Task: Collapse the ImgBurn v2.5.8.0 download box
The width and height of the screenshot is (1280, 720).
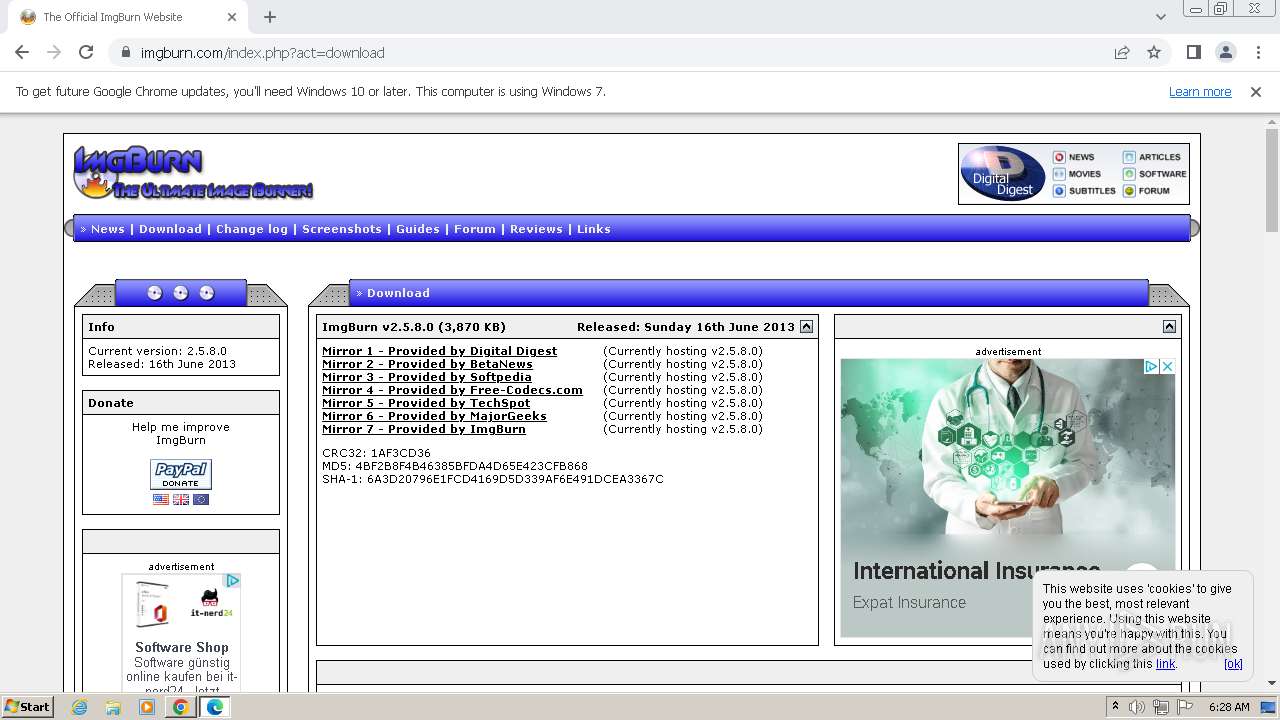Action: click(807, 326)
